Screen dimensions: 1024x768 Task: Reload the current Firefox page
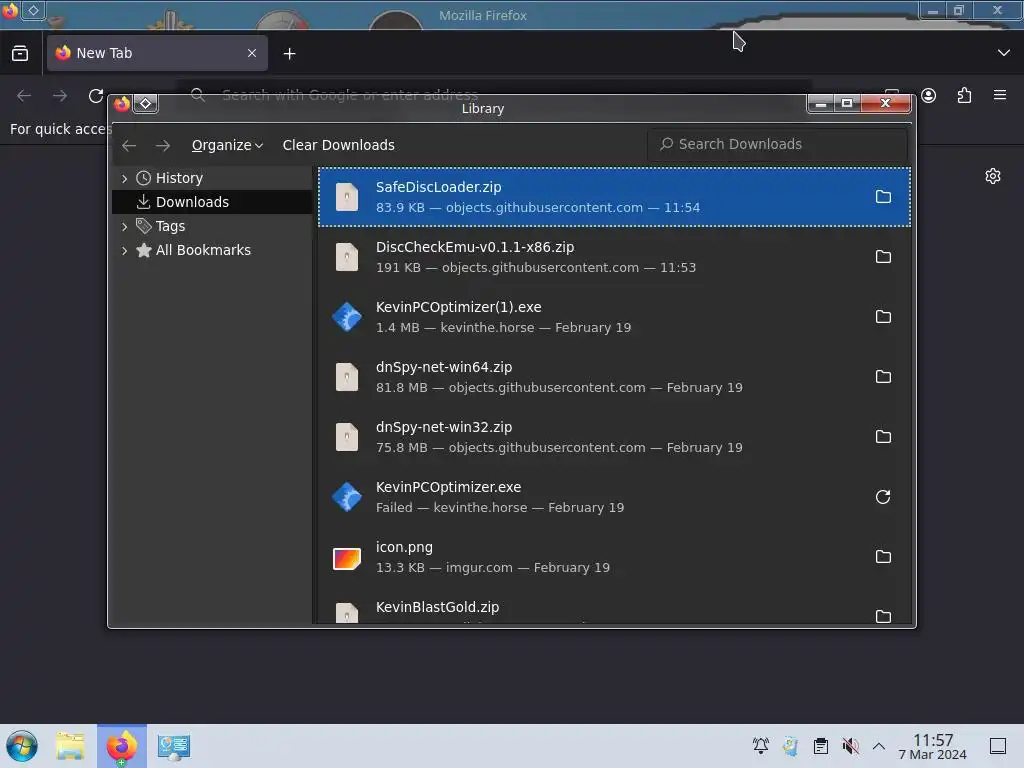coord(96,96)
